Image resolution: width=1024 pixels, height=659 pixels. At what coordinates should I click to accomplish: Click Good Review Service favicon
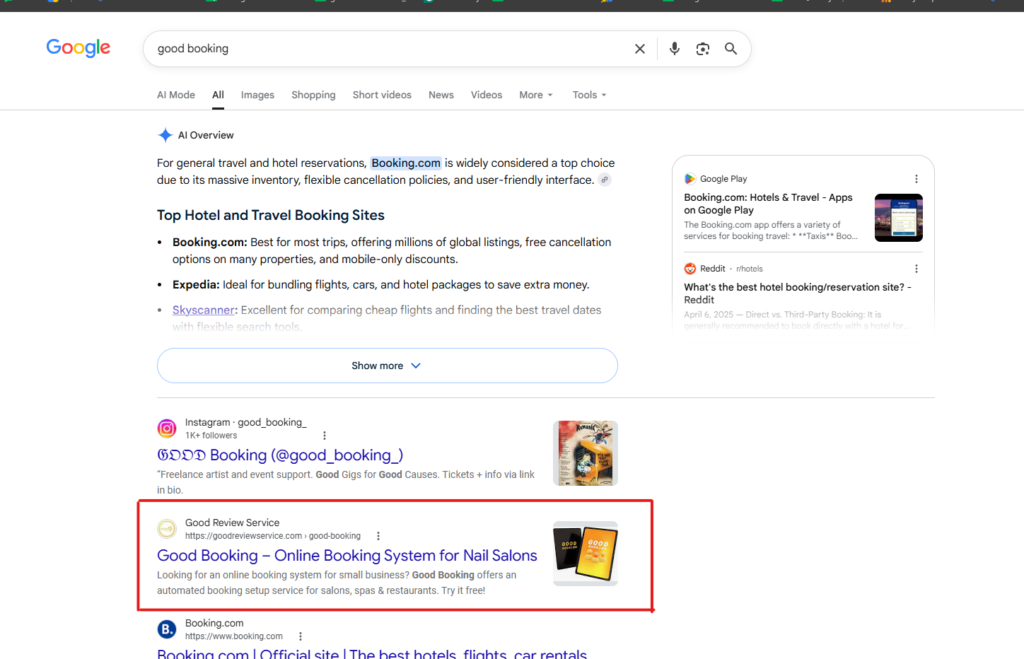click(x=167, y=528)
